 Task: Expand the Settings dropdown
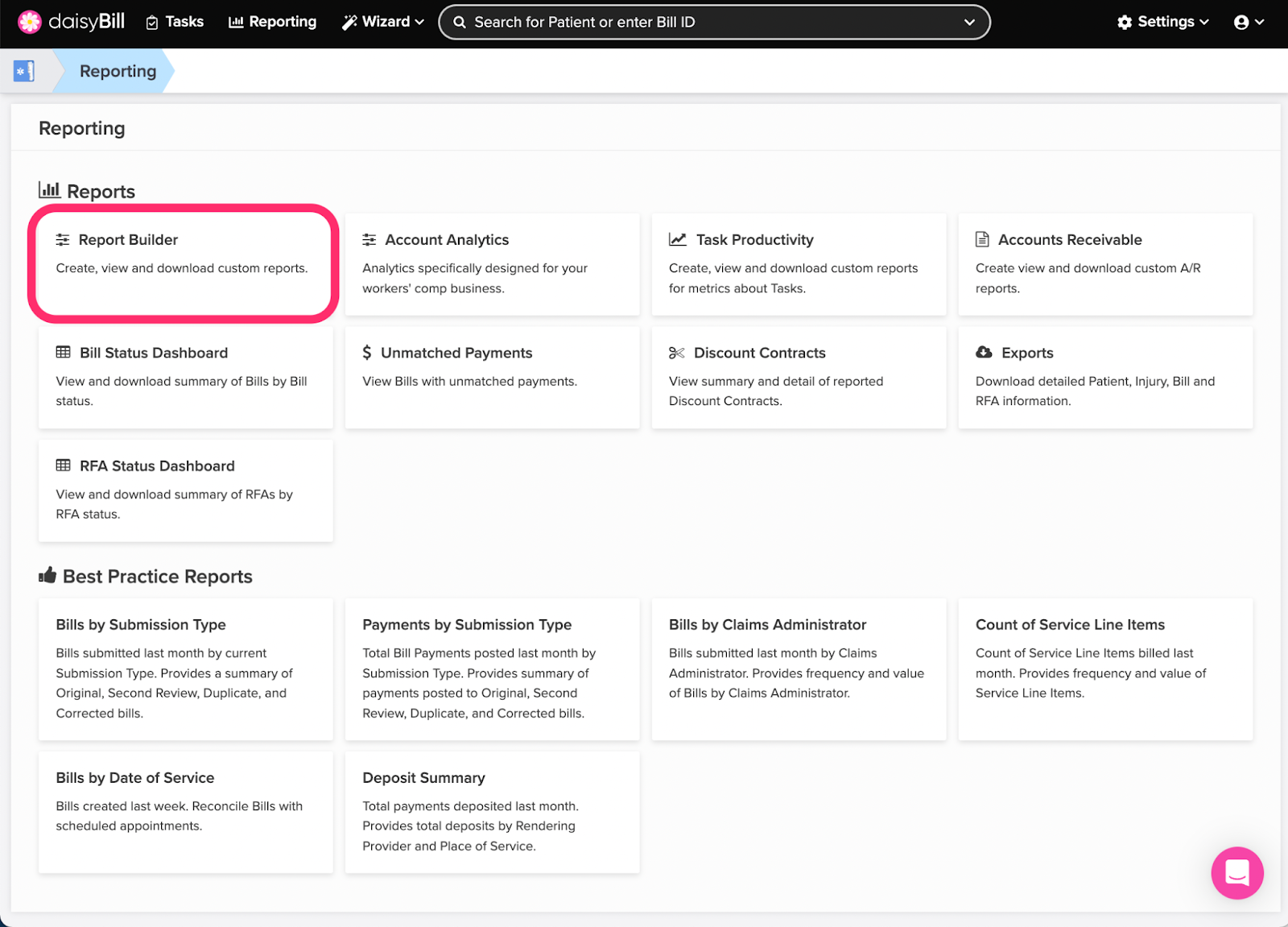coord(1162,22)
